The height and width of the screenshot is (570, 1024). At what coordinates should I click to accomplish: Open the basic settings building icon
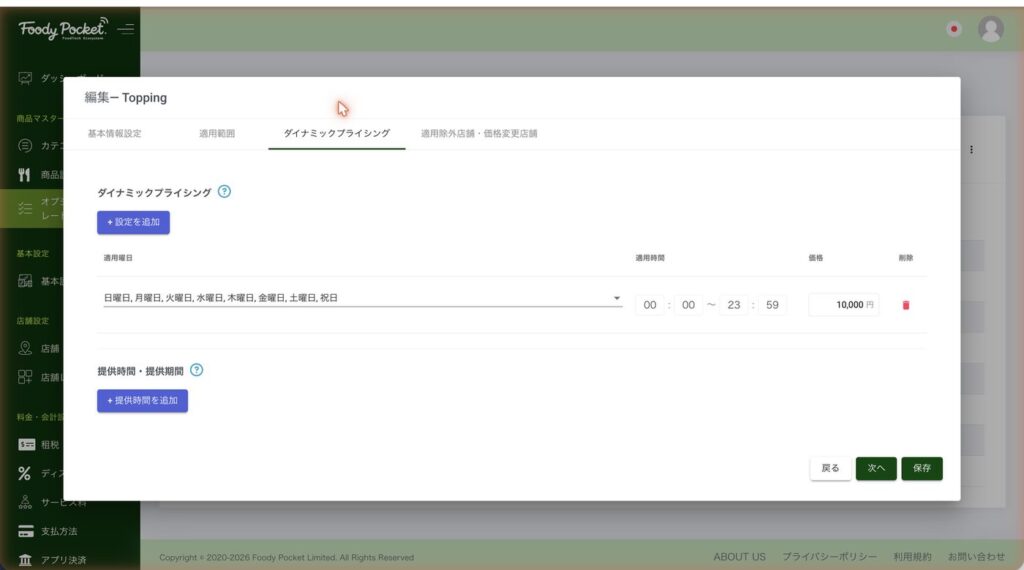[x=25, y=281]
